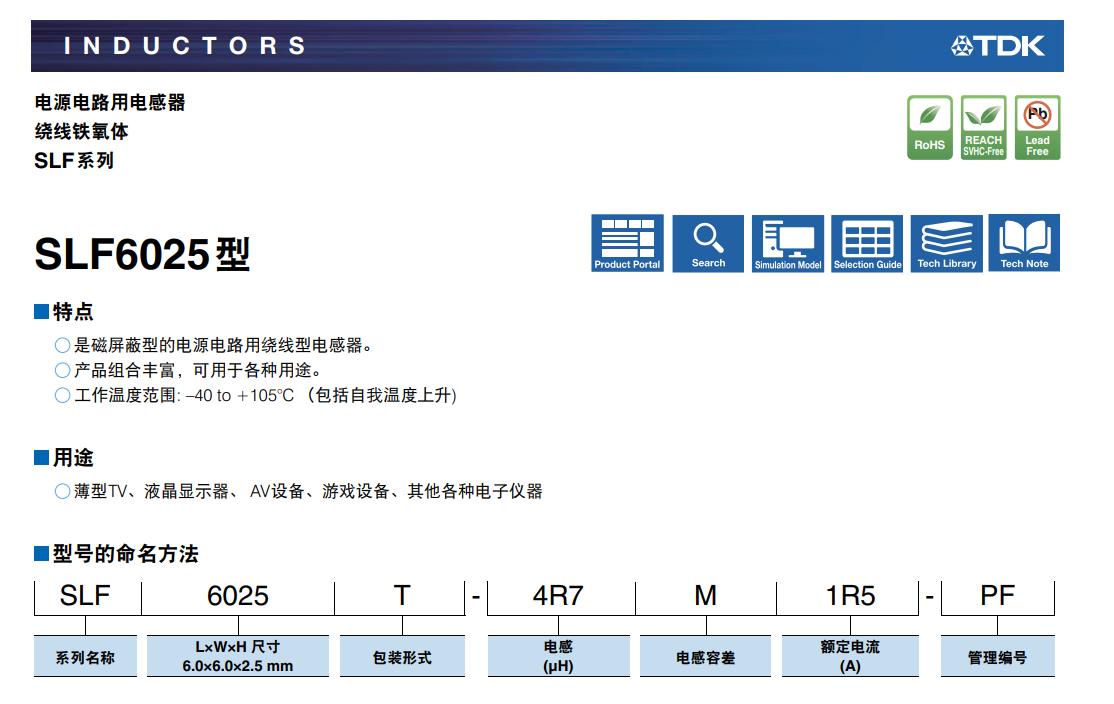Click the RoHS compliance badge

point(930,128)
